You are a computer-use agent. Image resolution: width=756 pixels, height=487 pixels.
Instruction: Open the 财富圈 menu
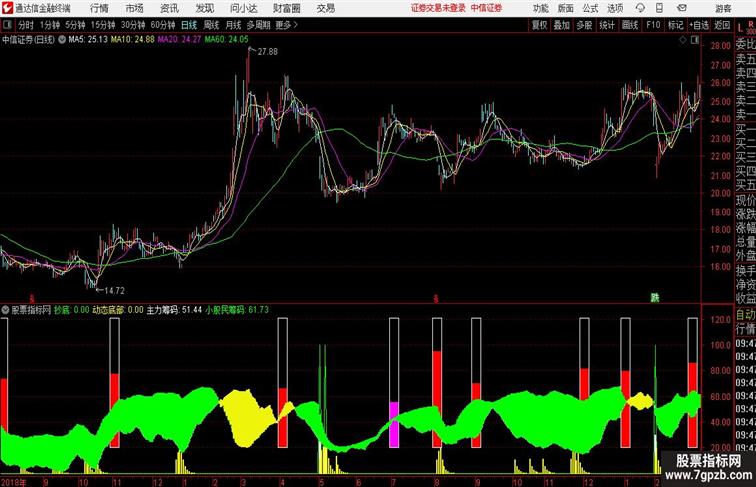[287, 8]
